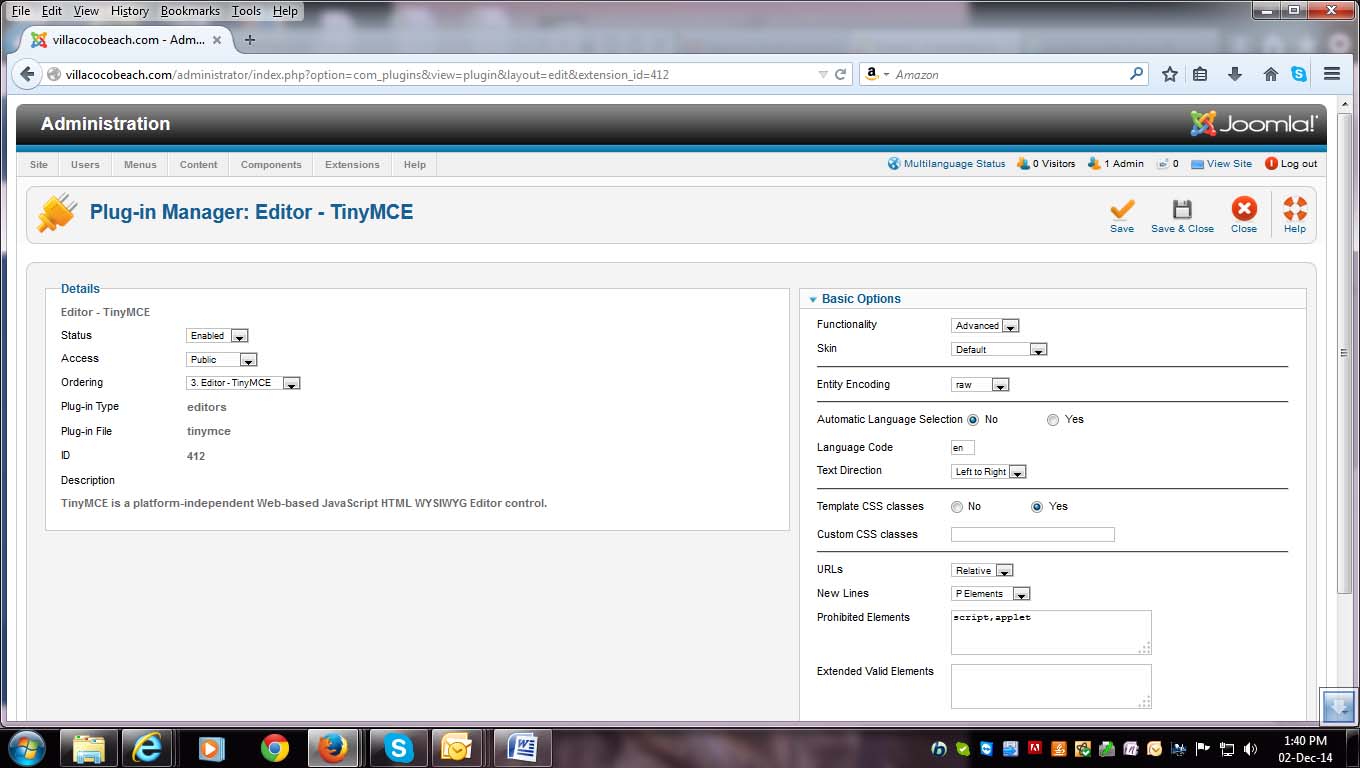This screenshot has width=1360, height=768.
Task: Open a new browser tab
Action: pos(250,40)
